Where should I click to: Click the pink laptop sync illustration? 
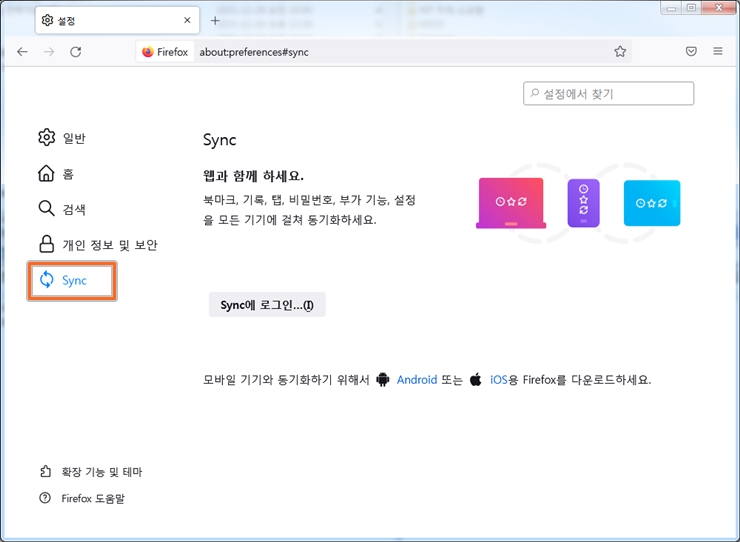[x=511, y=203]
